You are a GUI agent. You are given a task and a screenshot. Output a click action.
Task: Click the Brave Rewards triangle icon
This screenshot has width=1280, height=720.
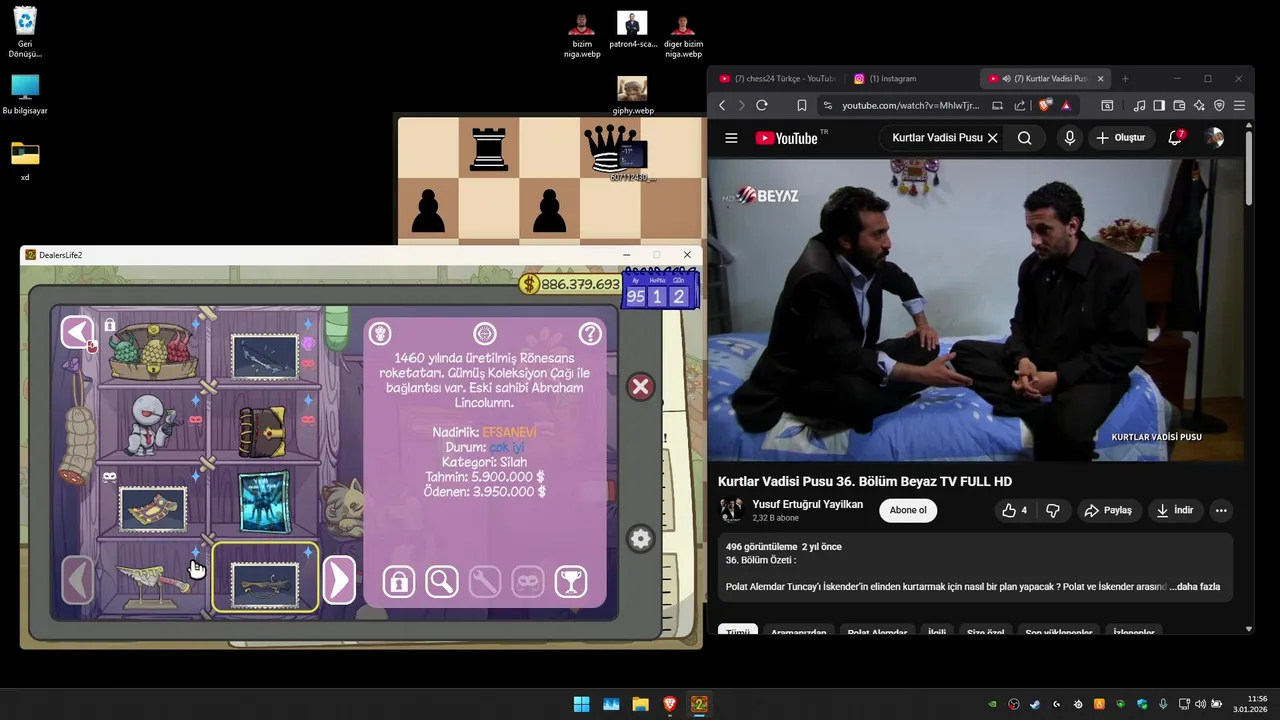point(1066,105)
